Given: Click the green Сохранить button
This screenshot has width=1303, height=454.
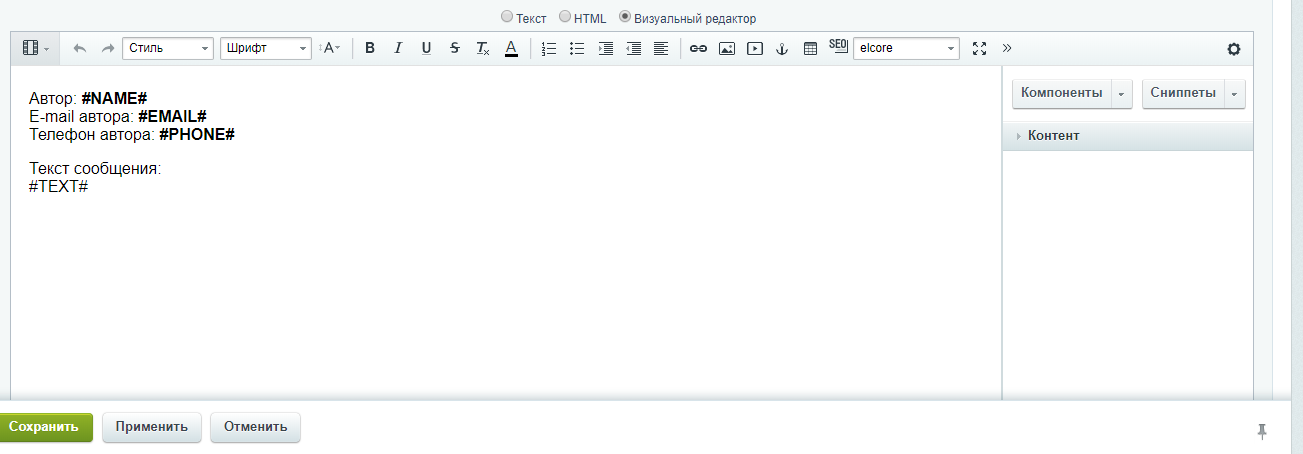Looking at the screenshot, I should click(x=44, y=427).
